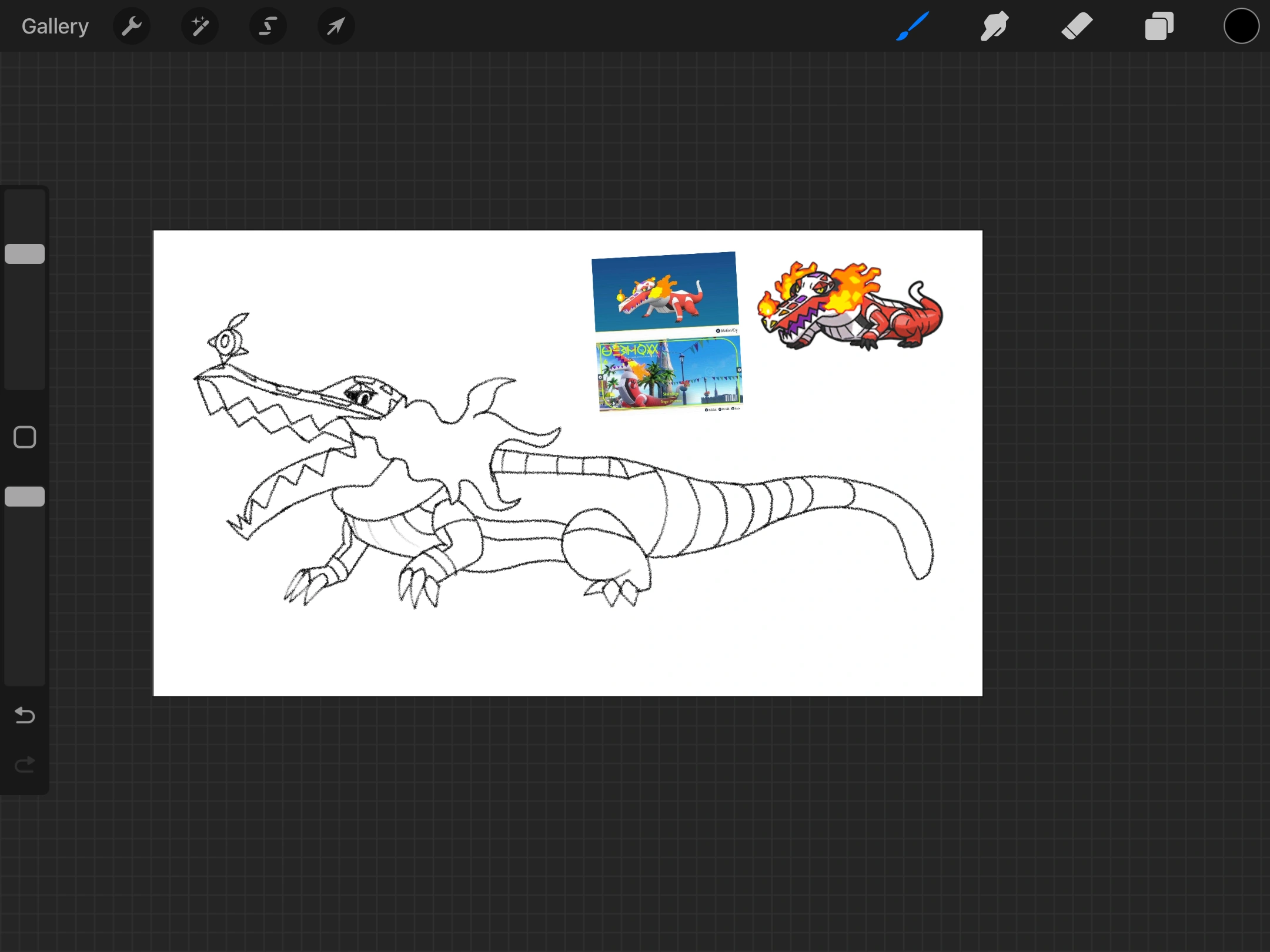Tap the Gallery menu label
The image size is (1270, 952).
pyautogui.click(x=54, y=26)
